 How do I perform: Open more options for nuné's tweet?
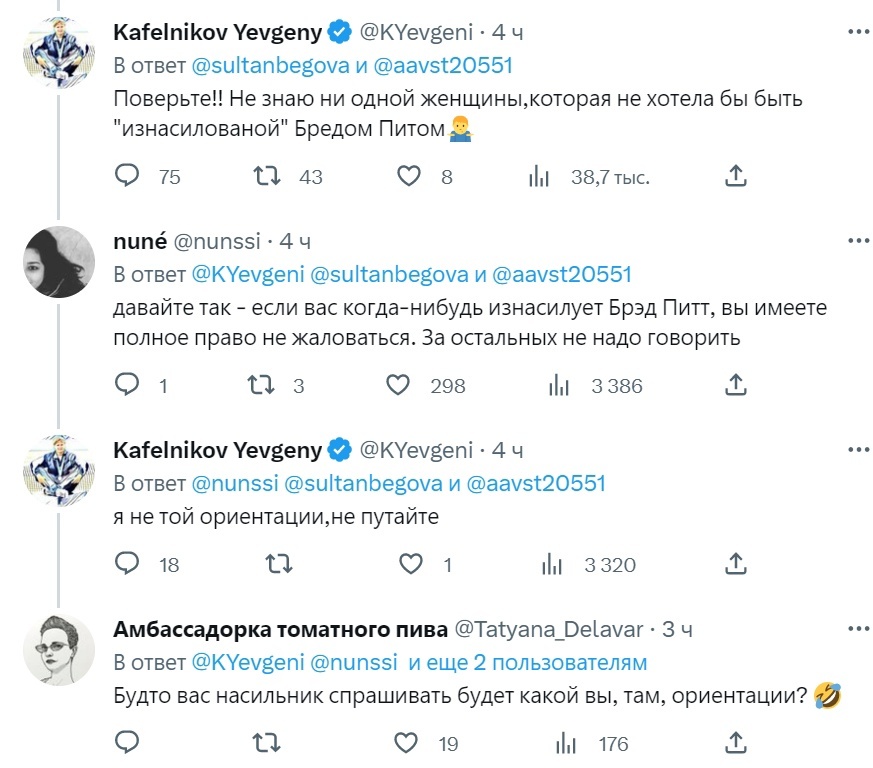tap(857, 242)
